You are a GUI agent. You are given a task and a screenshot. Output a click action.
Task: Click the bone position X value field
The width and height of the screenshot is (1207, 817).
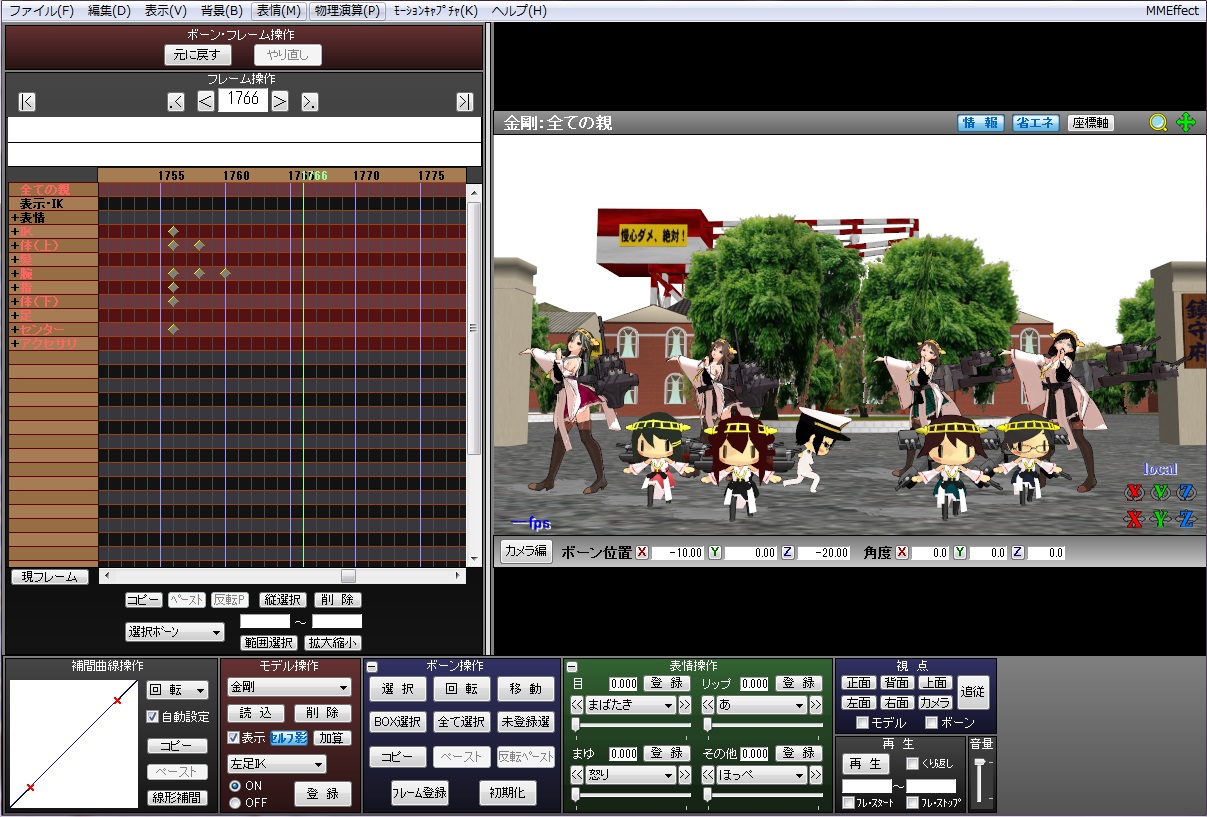pos(678,553)
